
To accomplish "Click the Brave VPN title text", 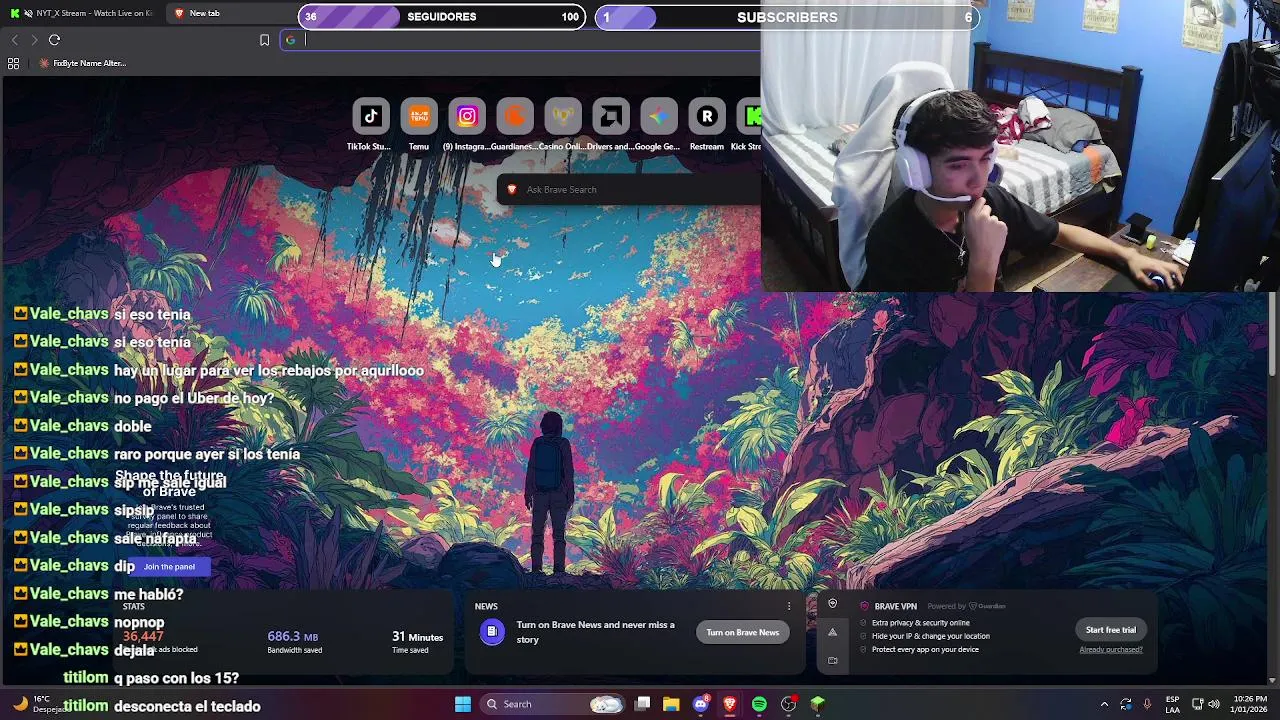I will [895, 606].
